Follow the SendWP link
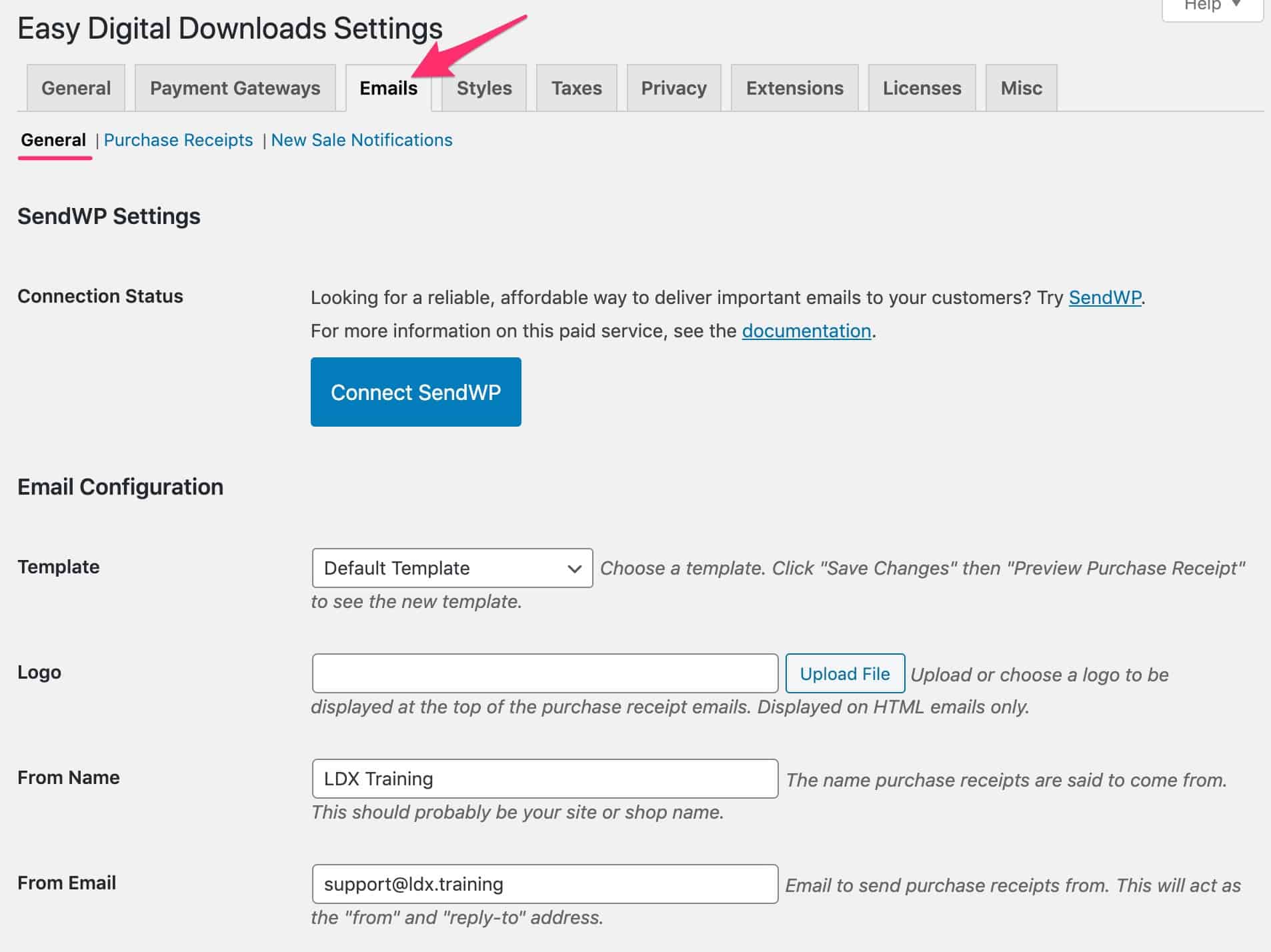 (x=1104, y=298)
